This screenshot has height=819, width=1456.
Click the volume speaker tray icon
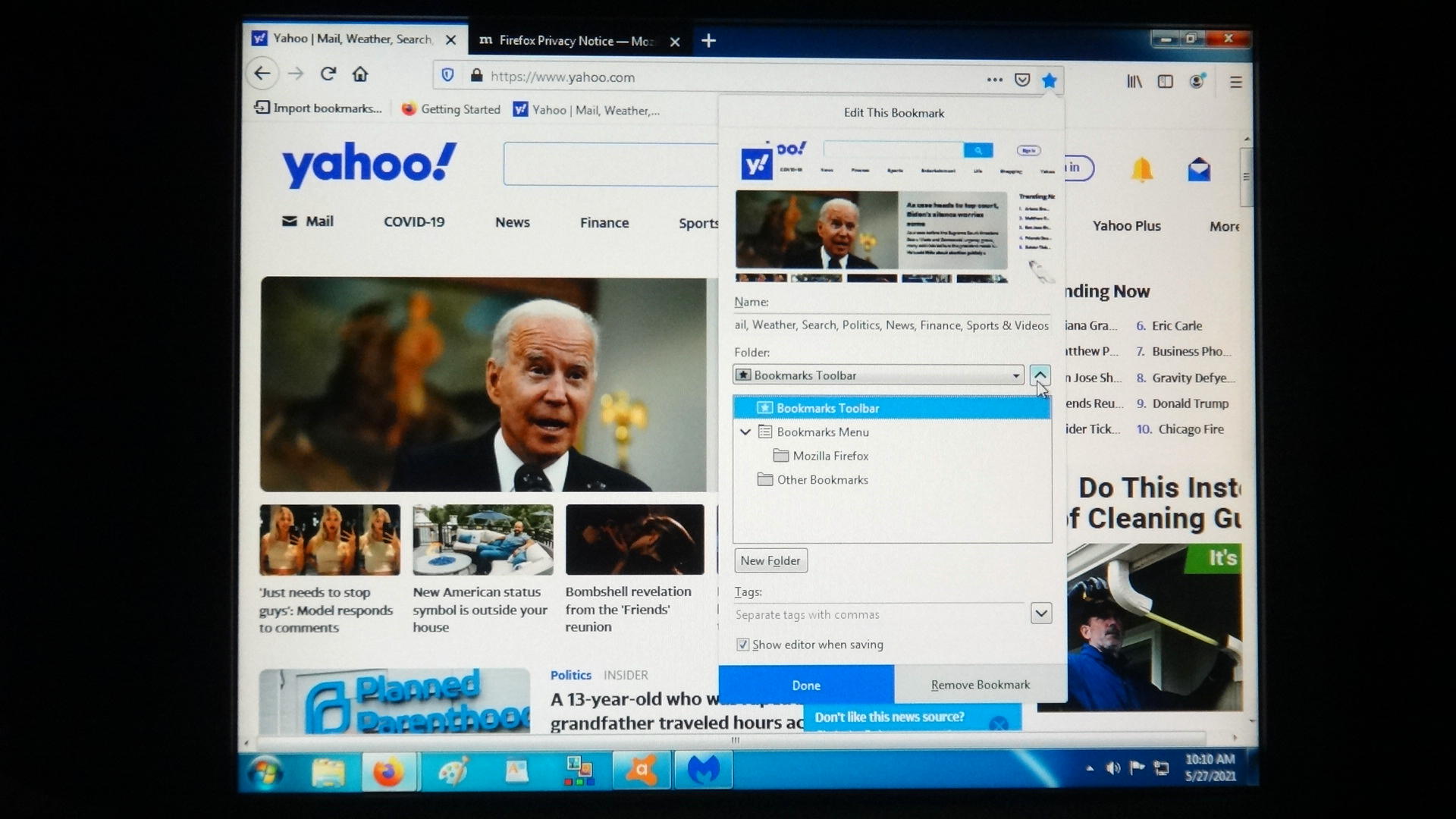click(x=1112, y=768)
